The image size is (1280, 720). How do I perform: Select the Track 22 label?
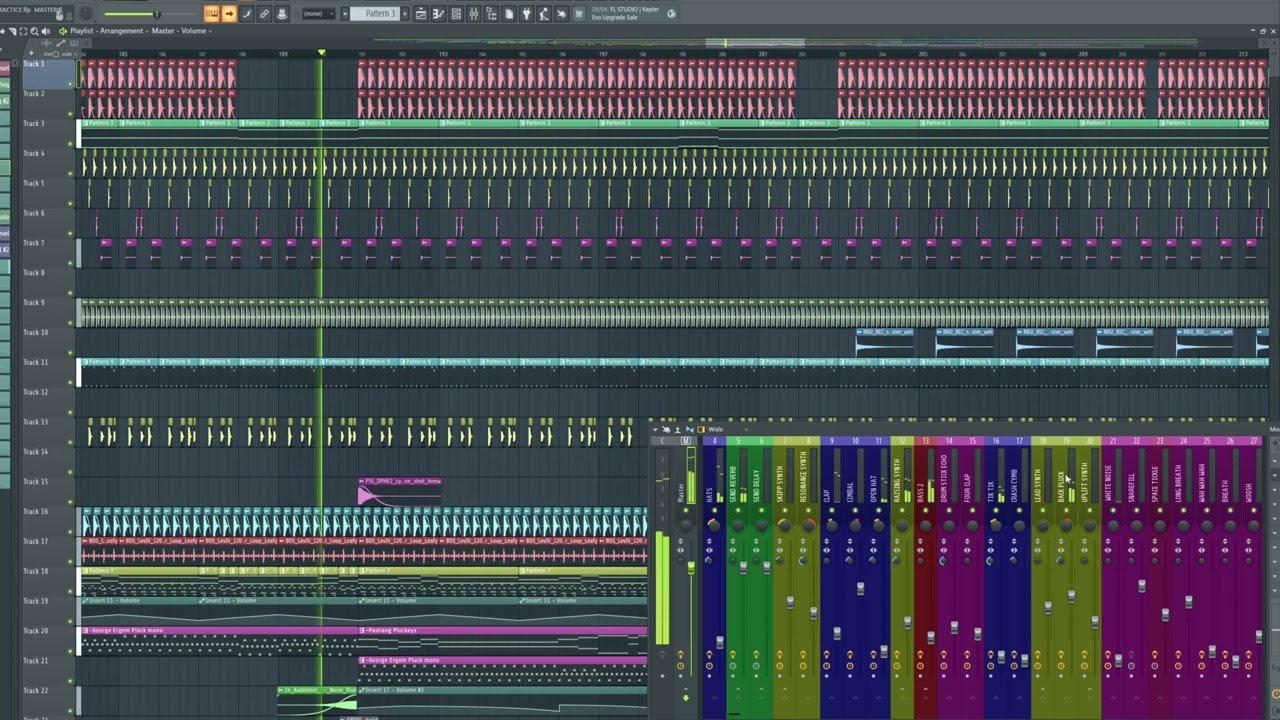(35, 690)
